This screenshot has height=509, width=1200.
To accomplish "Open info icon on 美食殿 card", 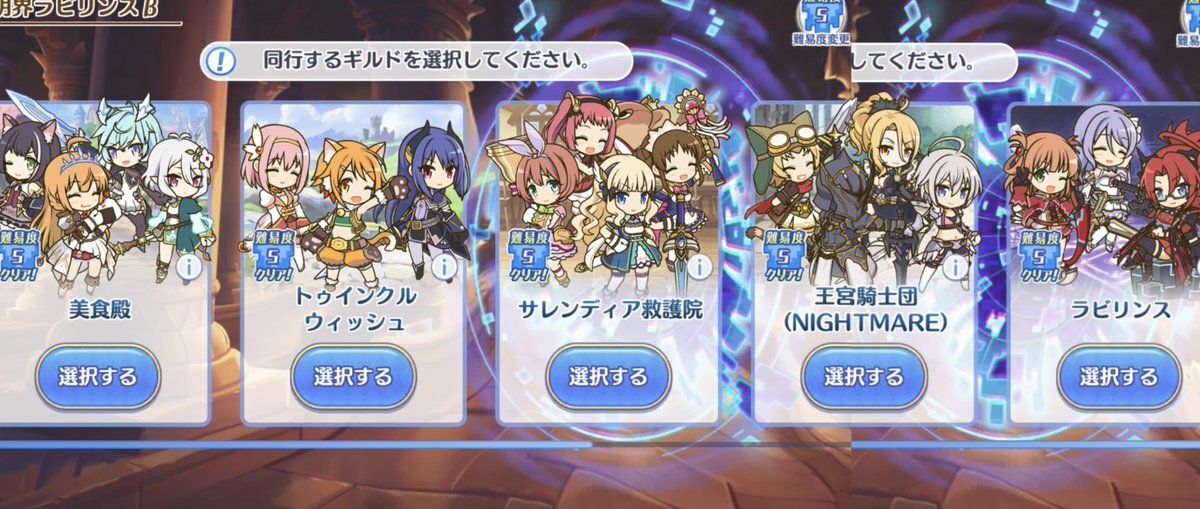I will (x=187, y=267).
